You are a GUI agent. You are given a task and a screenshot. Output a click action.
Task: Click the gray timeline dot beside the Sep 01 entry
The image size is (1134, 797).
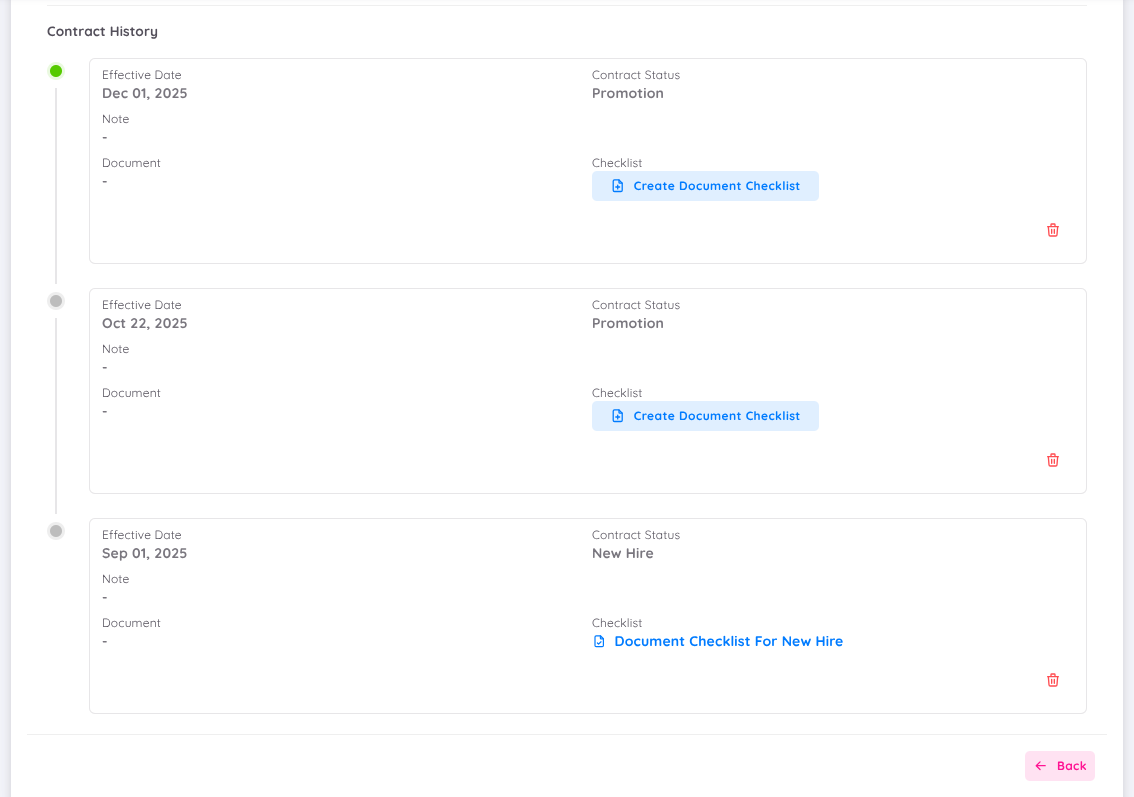[x=55, y=530]
